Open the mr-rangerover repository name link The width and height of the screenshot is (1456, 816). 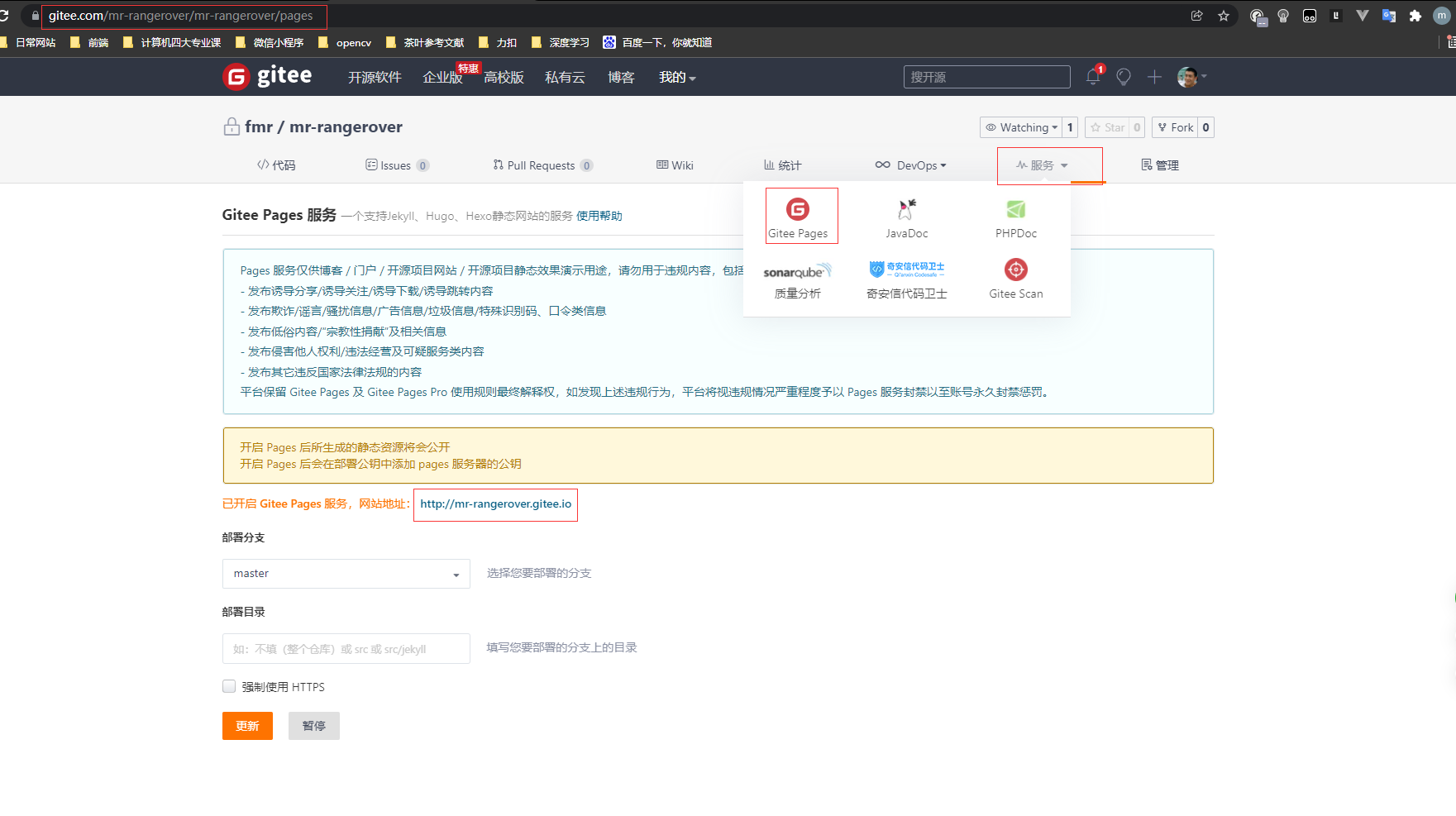click(x=346, y=126)
